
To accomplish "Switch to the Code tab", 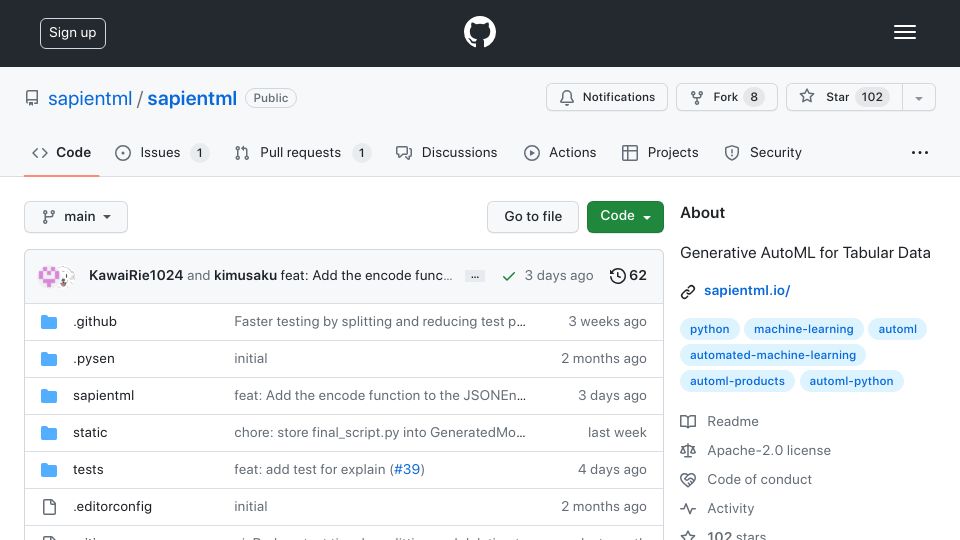I will point(61,152).
